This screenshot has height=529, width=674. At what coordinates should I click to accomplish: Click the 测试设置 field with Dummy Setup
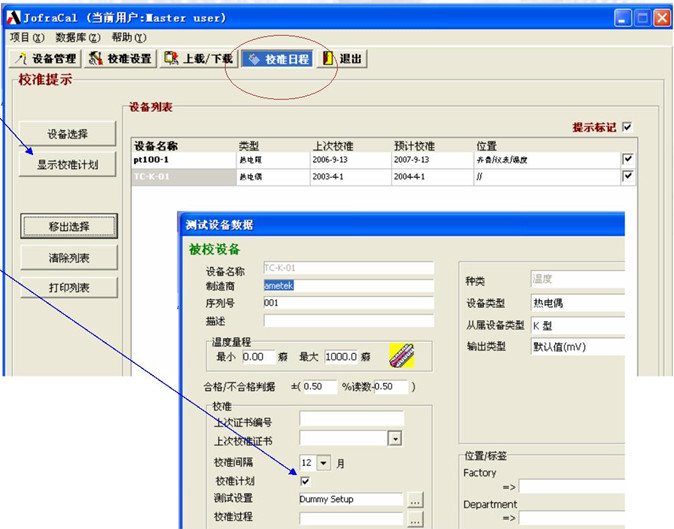coord(351,499)
